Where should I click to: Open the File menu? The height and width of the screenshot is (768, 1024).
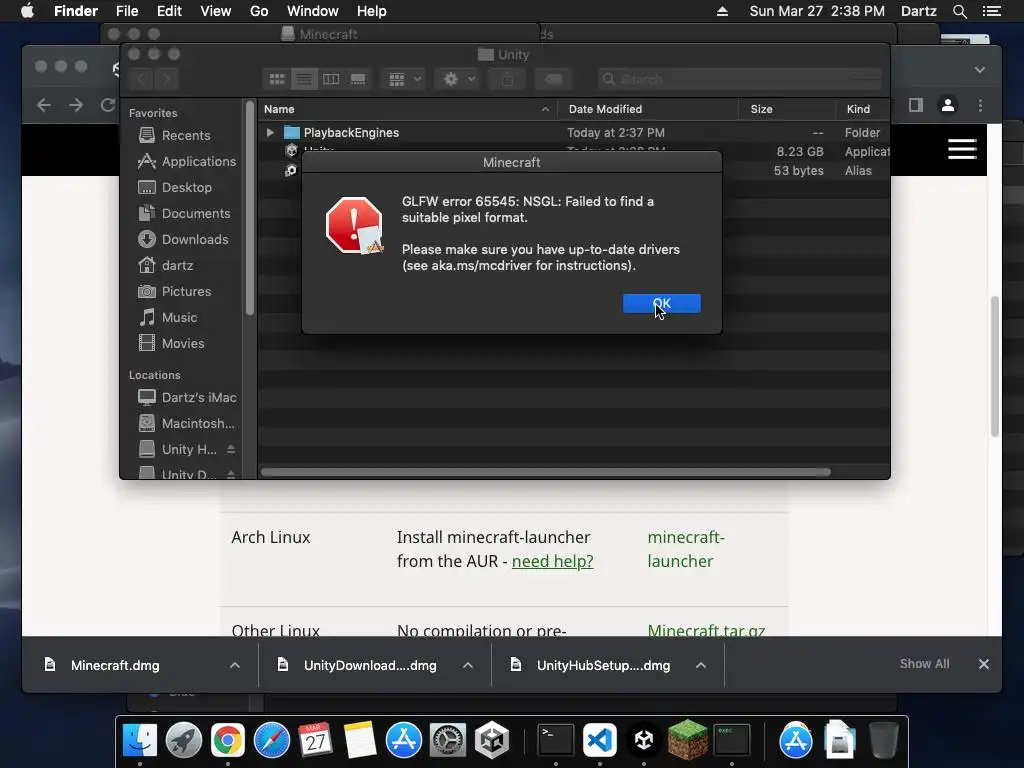127,11
